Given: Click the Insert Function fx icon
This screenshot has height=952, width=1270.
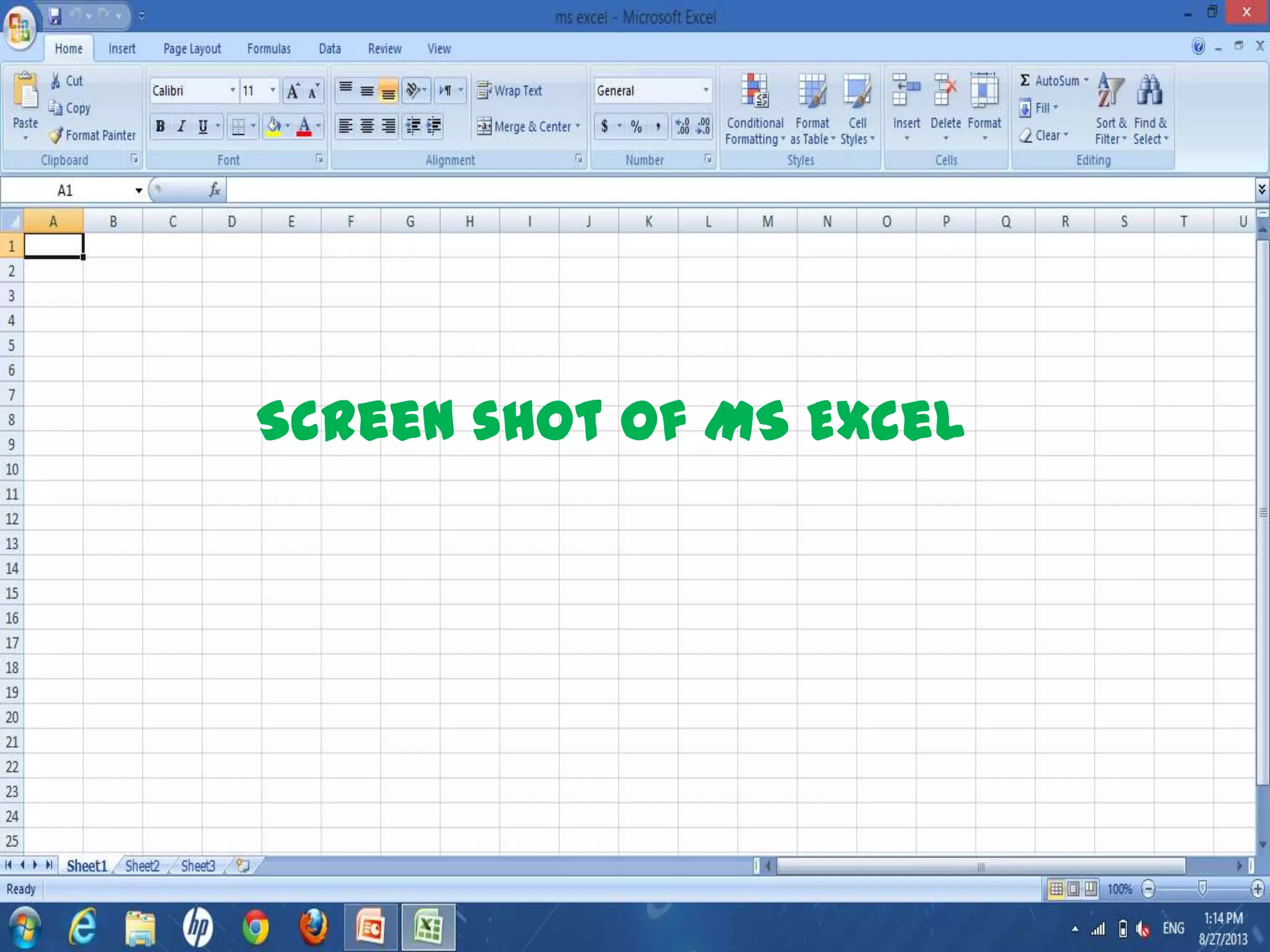Looking at the screenshot, I should point(215,190).
